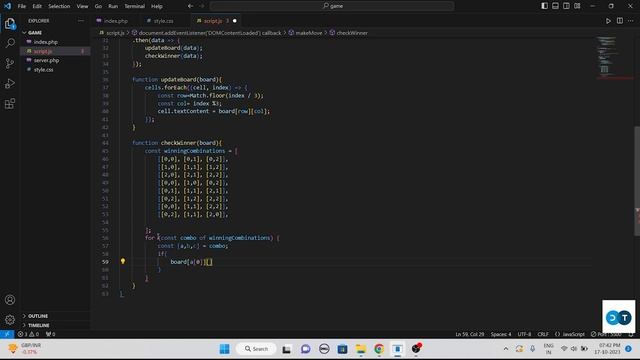The width and height of the screenshot is (640, 360).
Task: Change encoding via UTF-8 status item
Action: pyautogui.click(x=524, y=334)
